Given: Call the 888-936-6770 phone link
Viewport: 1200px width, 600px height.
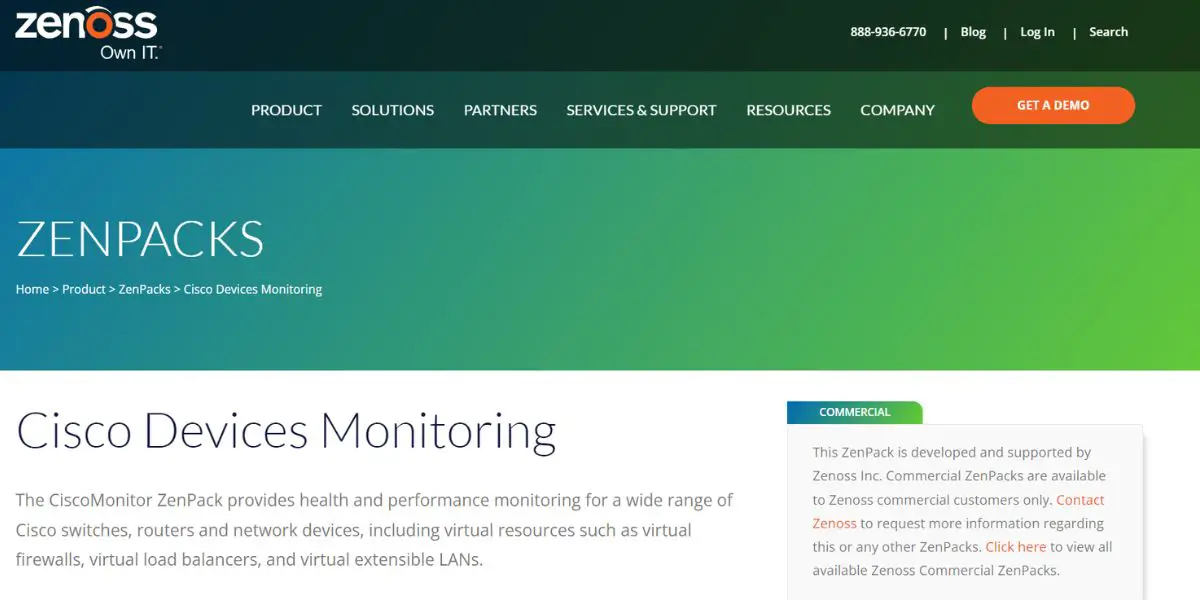Looking at the screenshot, I should 888,32.
